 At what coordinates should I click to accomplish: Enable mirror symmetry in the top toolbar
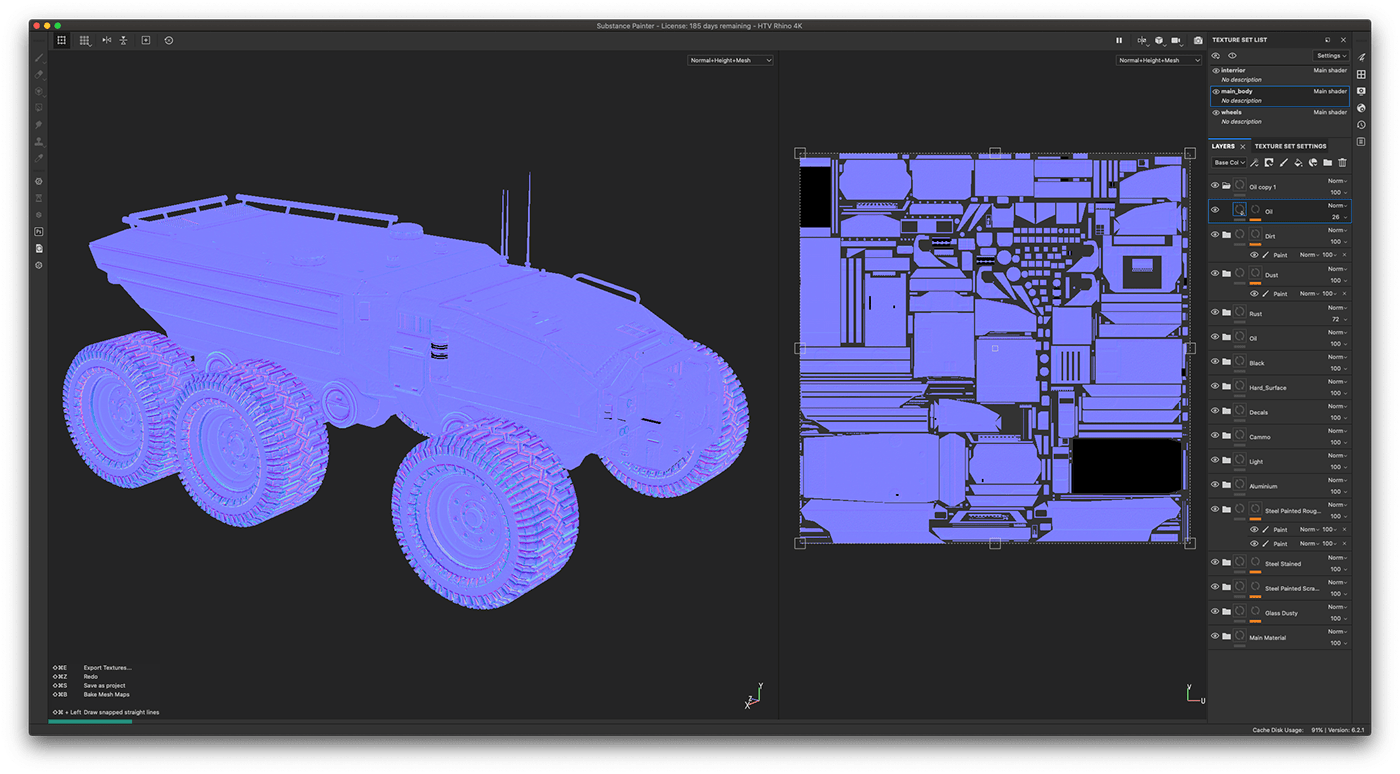[105, 40]
